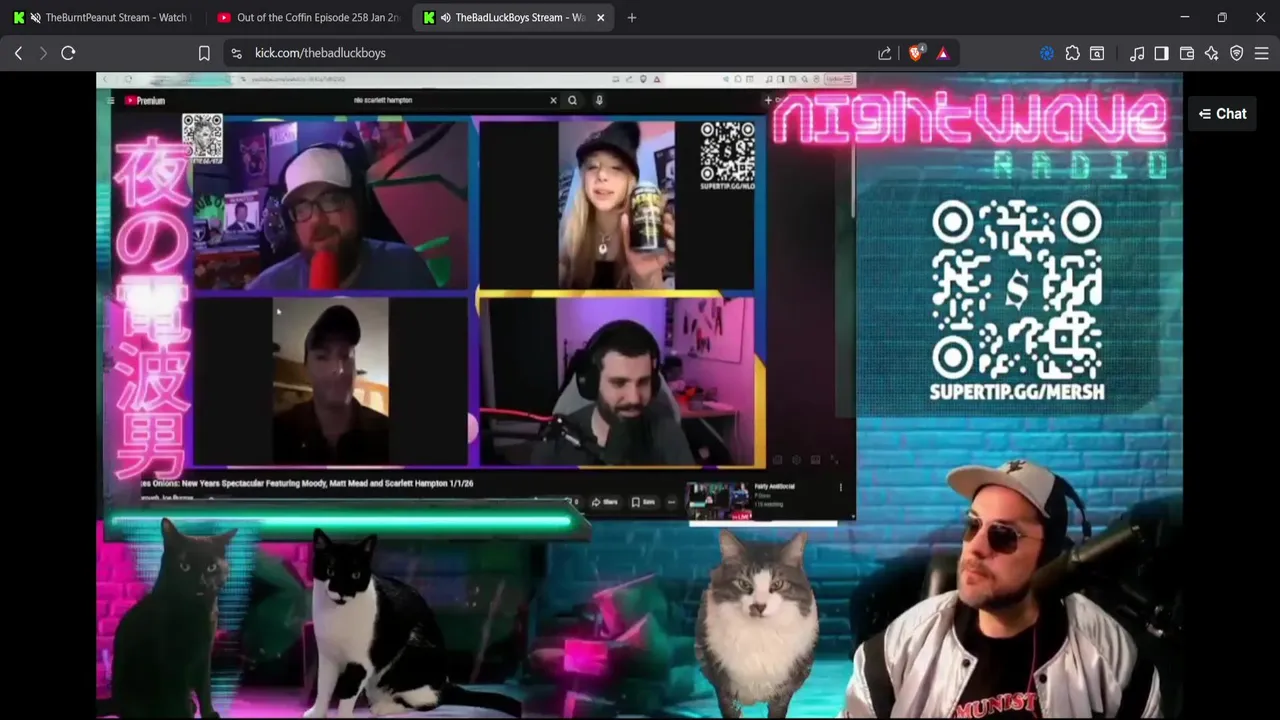Bookmark this page

click(x=204, y=53)
